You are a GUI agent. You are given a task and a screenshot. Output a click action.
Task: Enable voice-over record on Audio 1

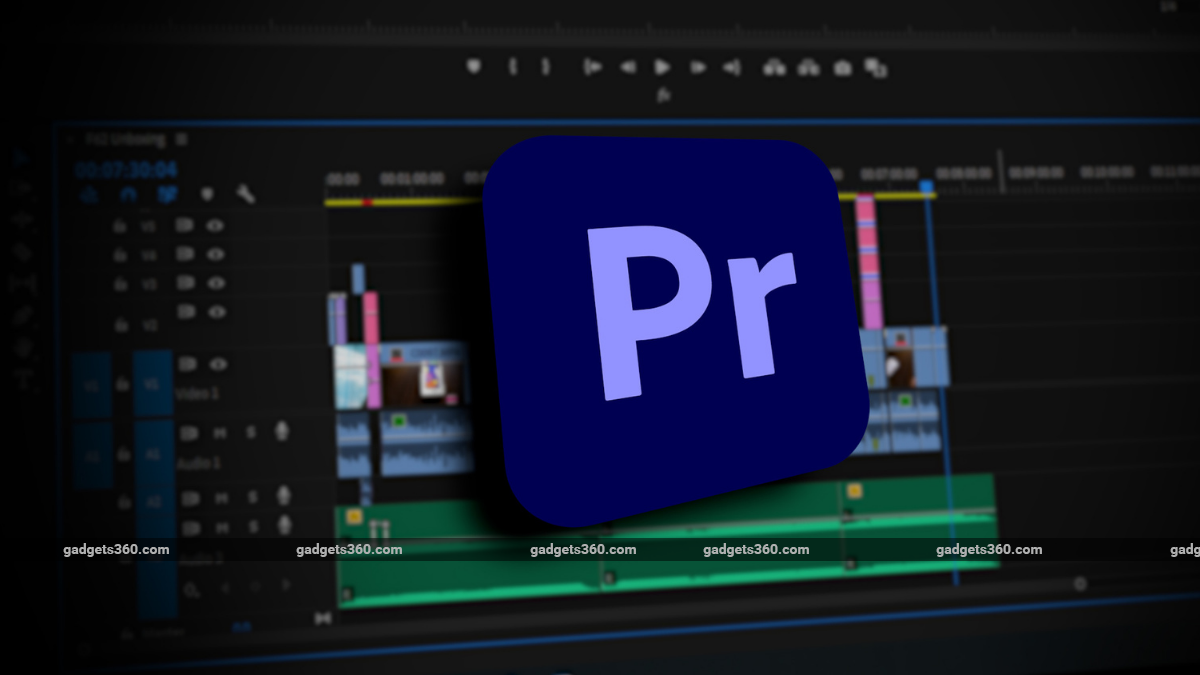point(281,431)
